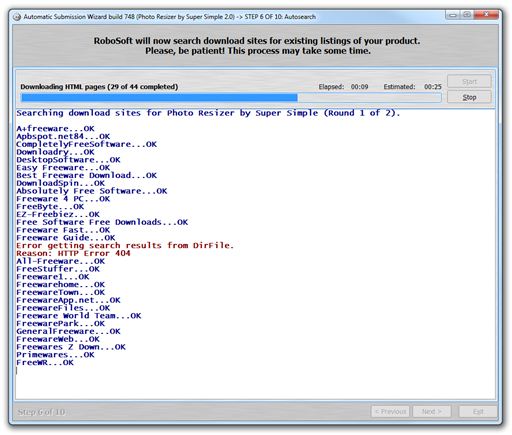Click the FreewareApp.net...OK line
This screenshot has height=435, width=512.
click(68, 300)
